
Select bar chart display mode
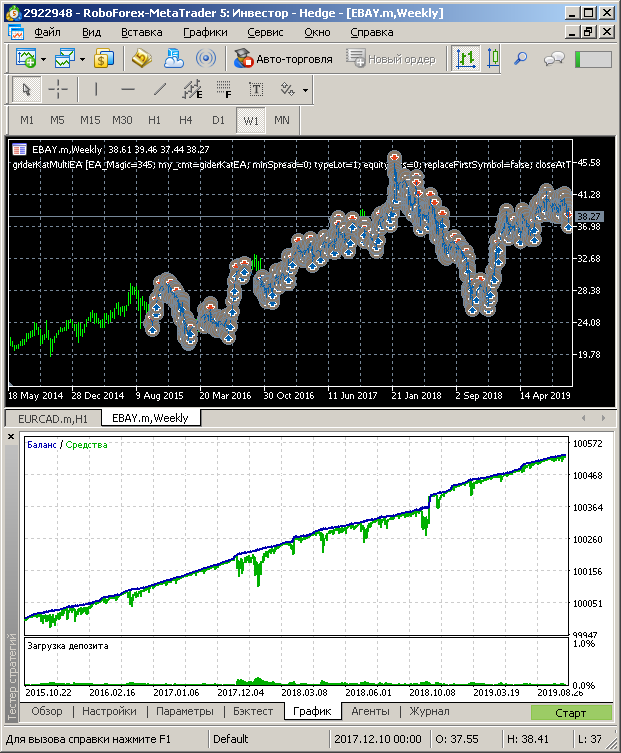[465, 59]
